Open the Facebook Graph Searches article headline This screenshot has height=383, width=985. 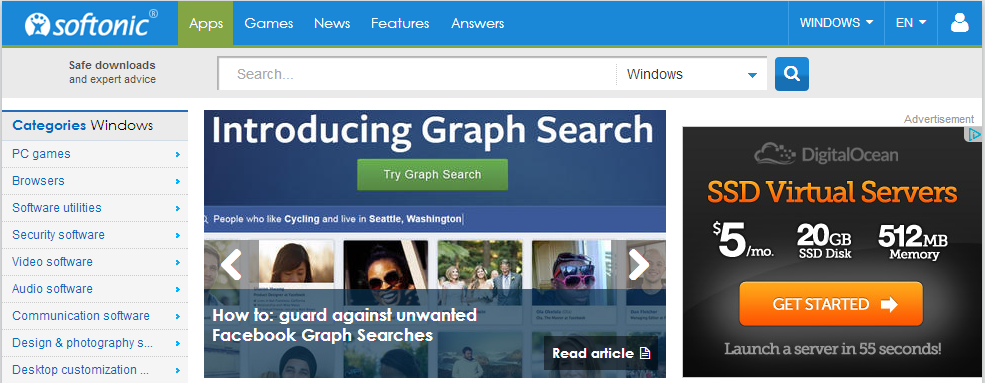(344, 325)
